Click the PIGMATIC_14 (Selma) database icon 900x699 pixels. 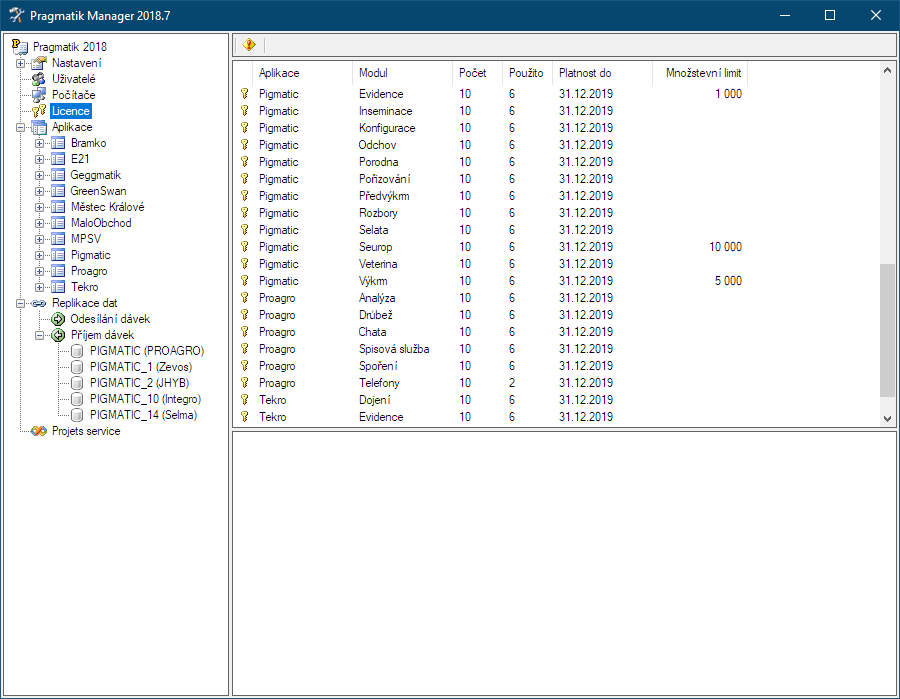point(77,415)
